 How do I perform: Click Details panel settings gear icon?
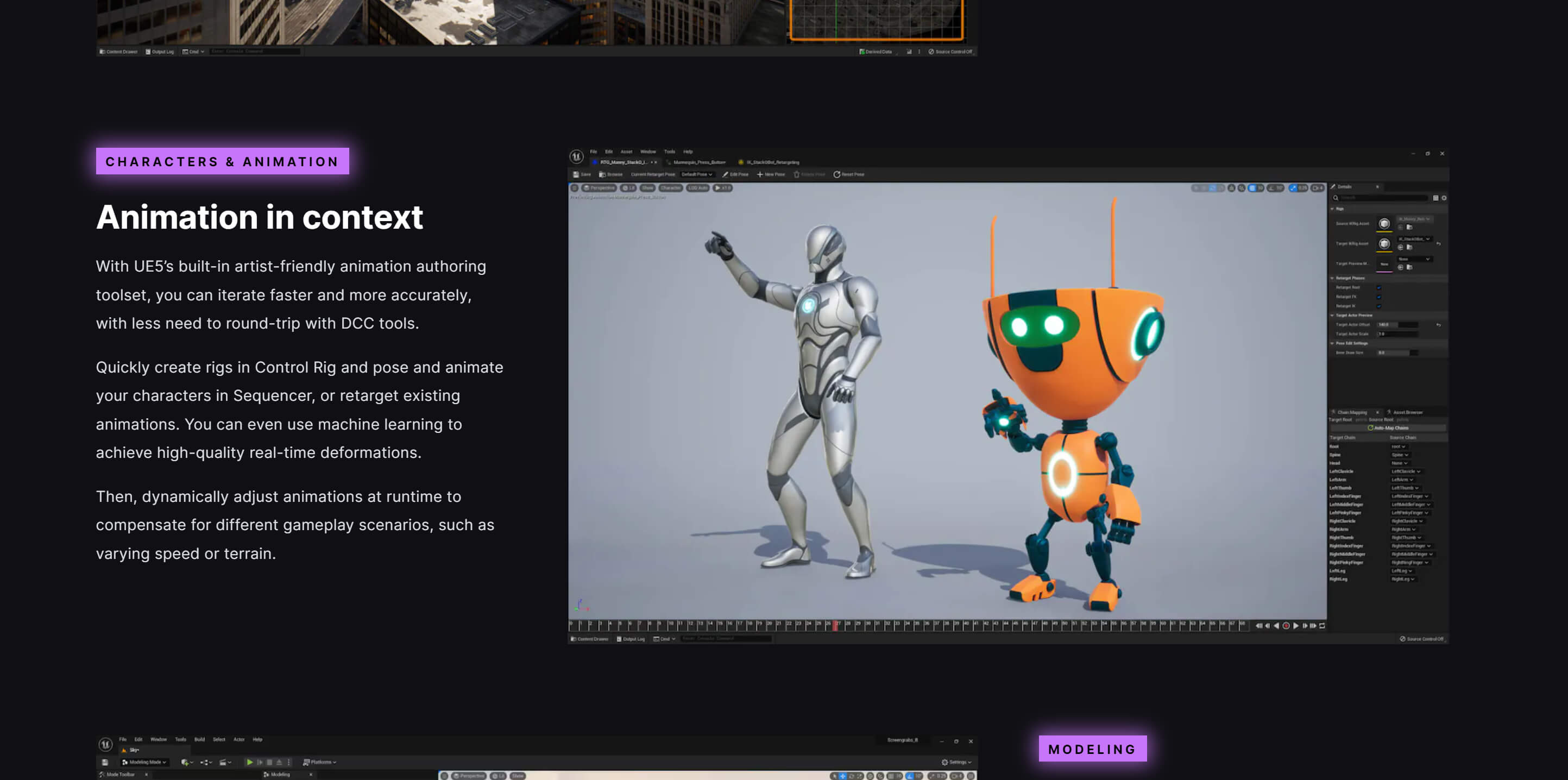click(1444, 198)
